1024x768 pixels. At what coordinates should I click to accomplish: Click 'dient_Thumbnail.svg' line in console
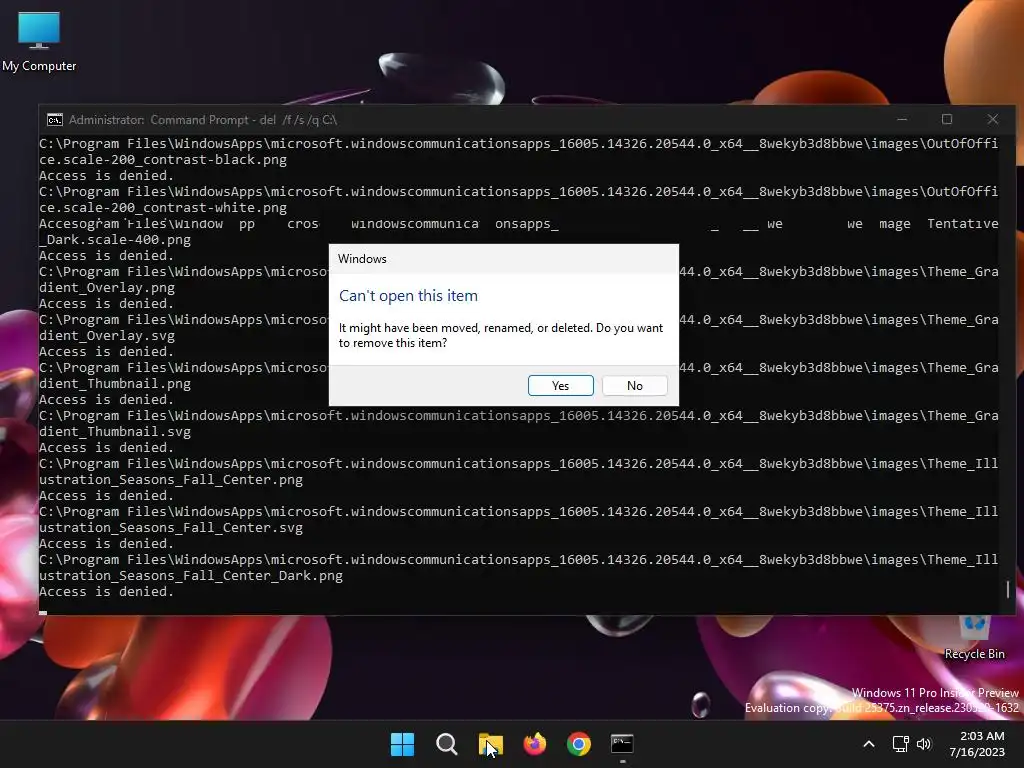(115, 432)
